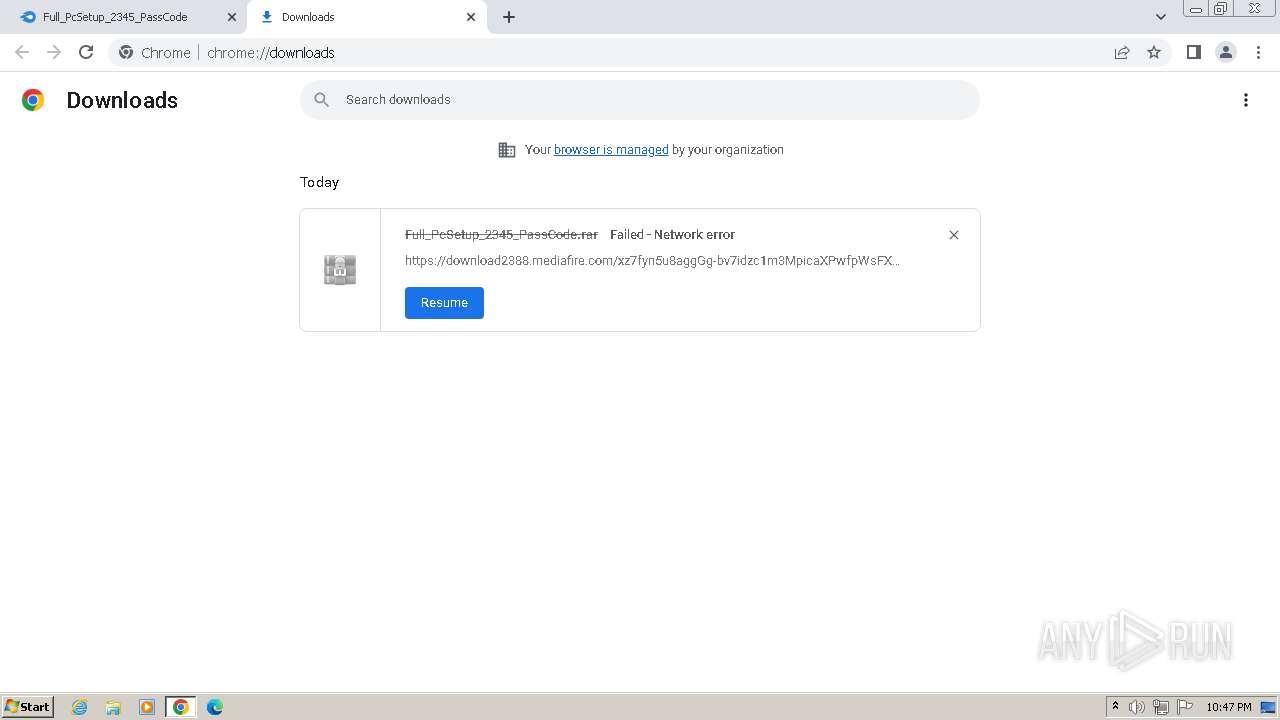Click the Full_PcSetup_2345_PassCode.rar file name
Screen dimensions: 1280x720
[501, 235]
